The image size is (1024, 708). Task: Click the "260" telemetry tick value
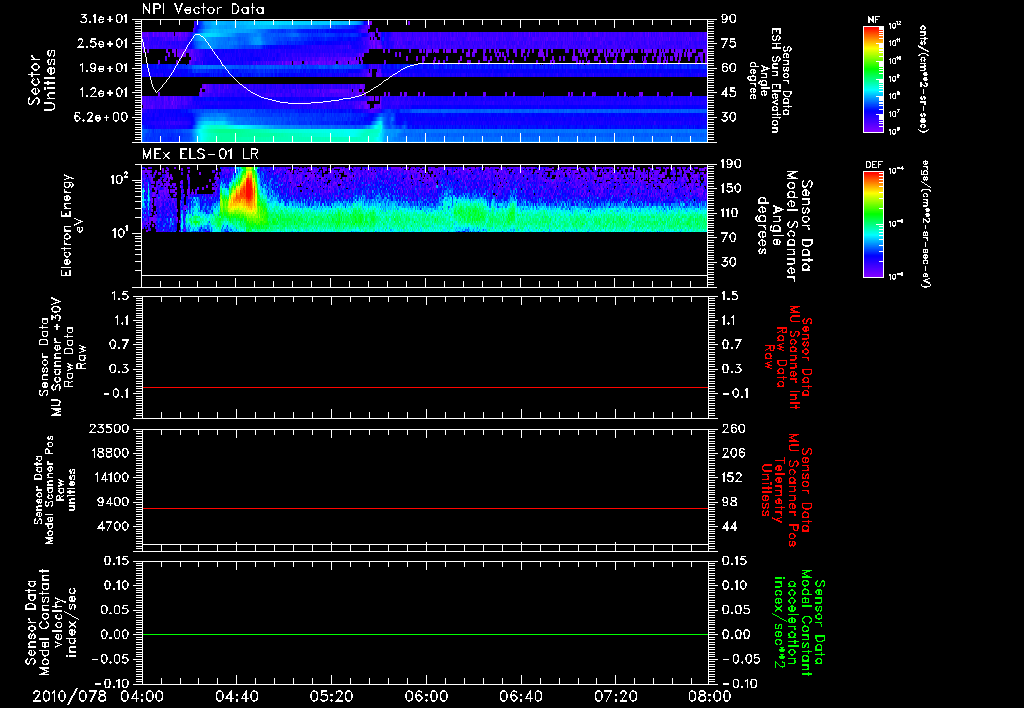tap(733, 429)
